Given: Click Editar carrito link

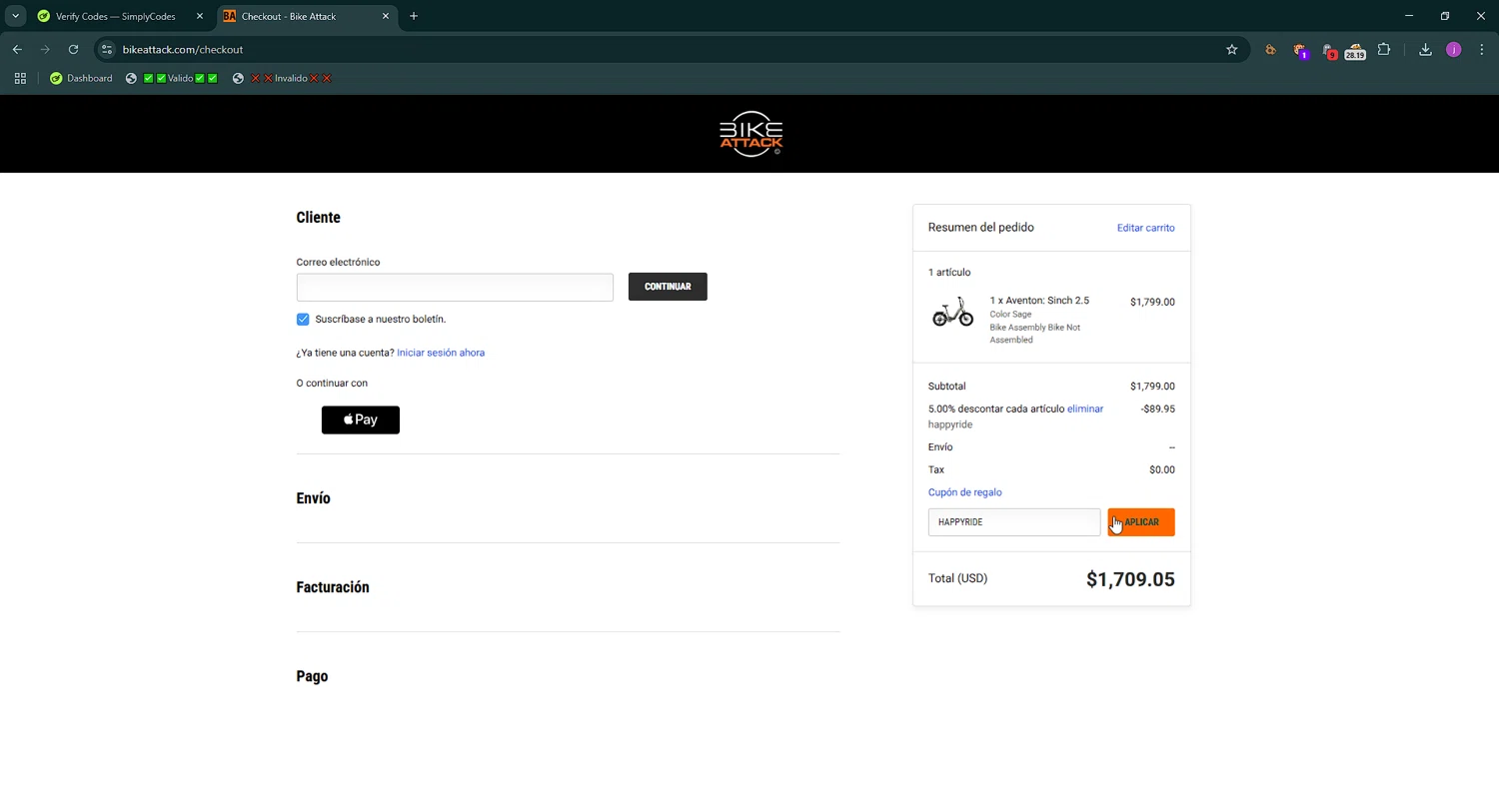Looking at the screenshot, I should (1145, 228).
